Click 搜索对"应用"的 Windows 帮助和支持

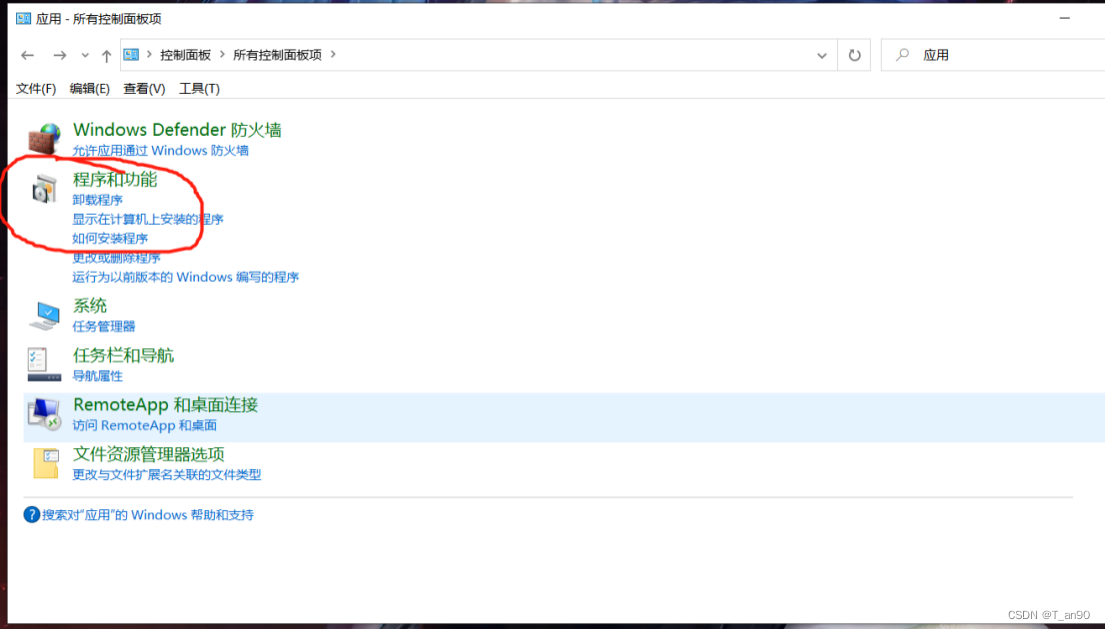[147, 514]
